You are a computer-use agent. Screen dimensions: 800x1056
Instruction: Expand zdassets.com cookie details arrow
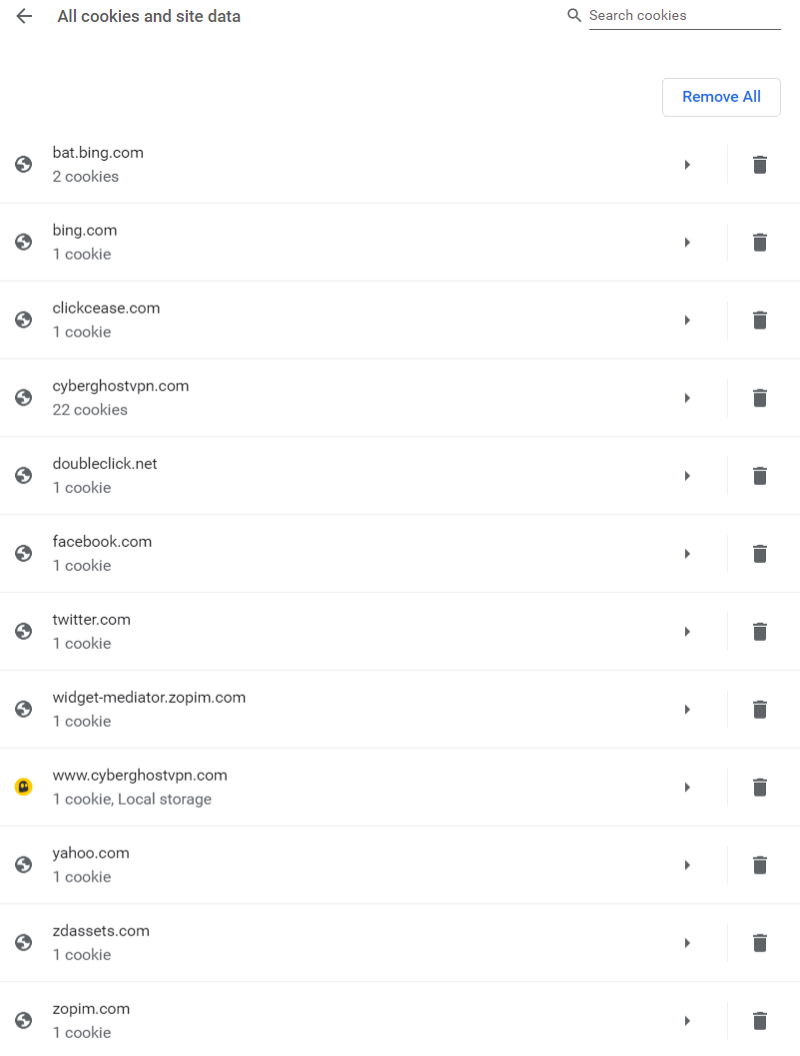688,943
